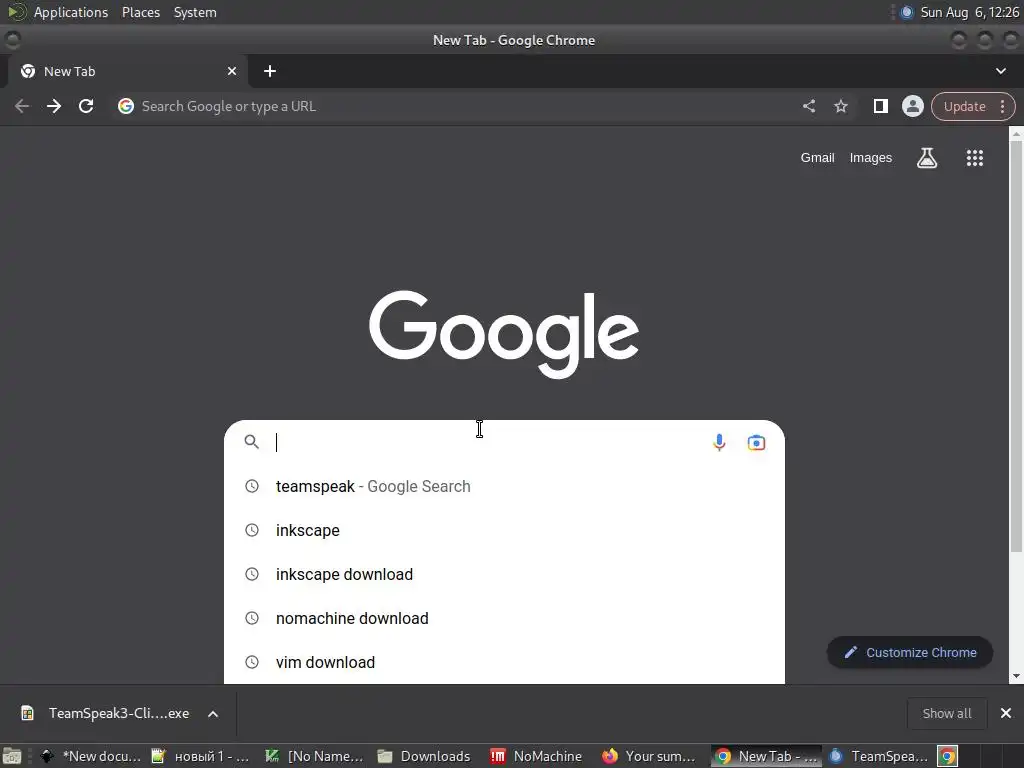This screenshot has height=768, width=1024.
Task: Switch to the Downloads folder window
Action: coord(424,756)
